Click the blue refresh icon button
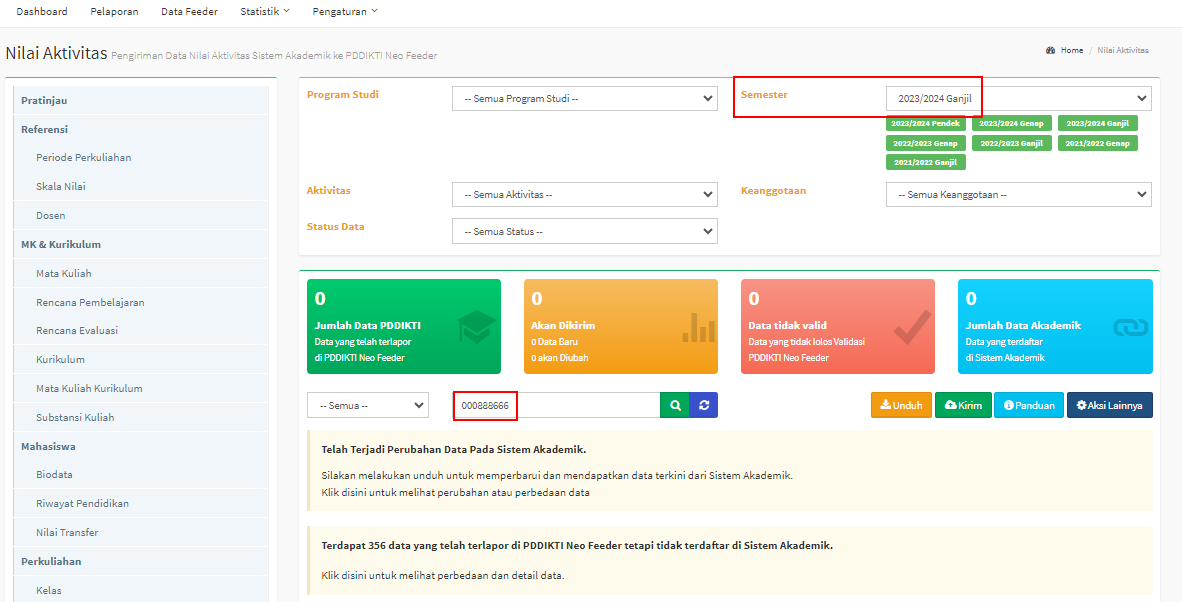 tap(703, 405)
